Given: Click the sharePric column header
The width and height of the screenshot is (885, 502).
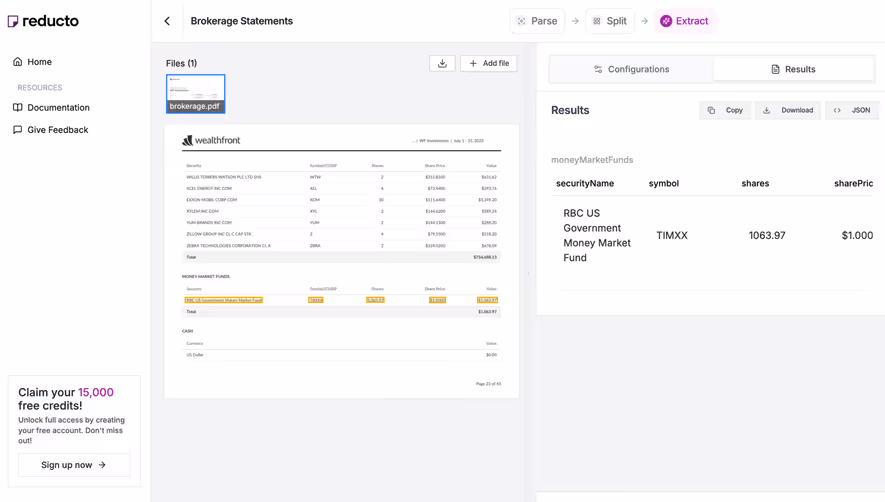Looking at the screenshot, I should pos(853,184).
